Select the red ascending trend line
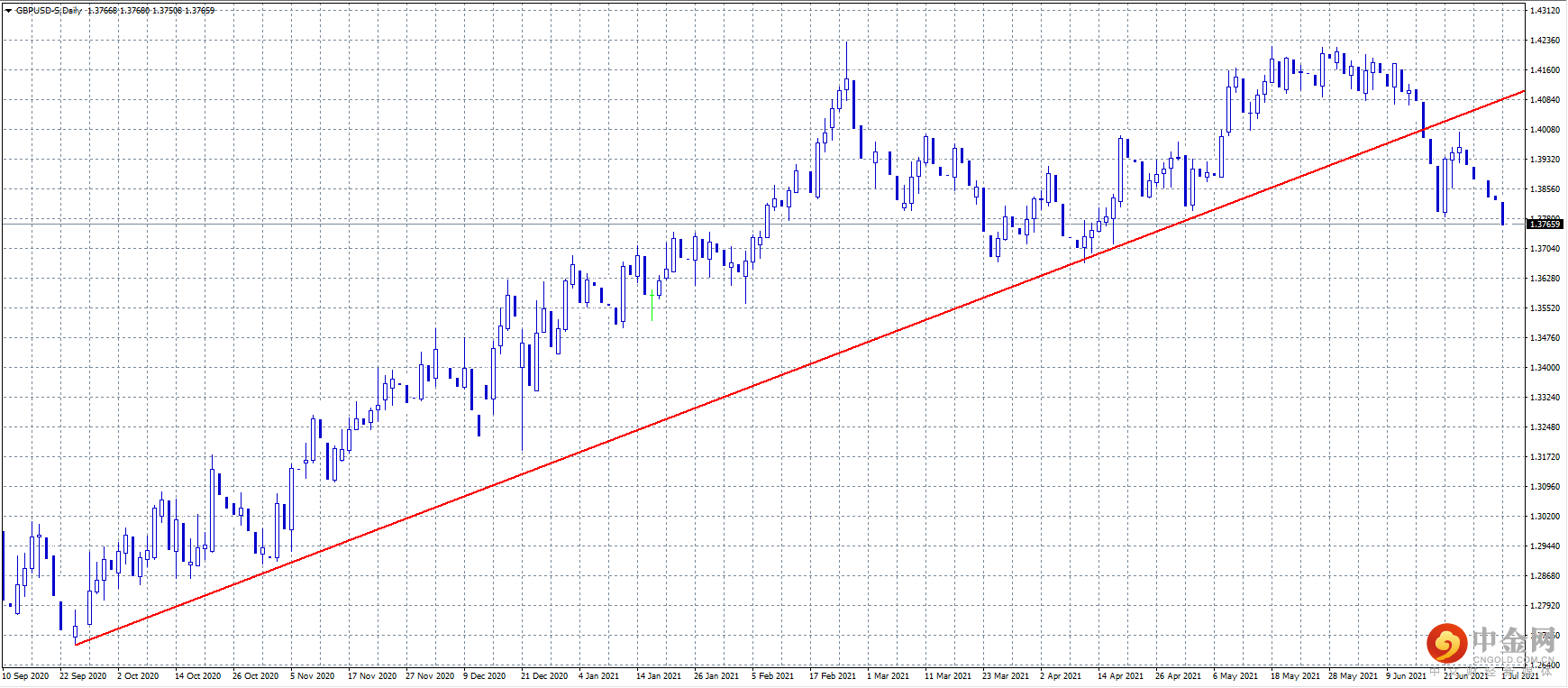This screenshot has height=688, width=1568. [x=800, y=368]
